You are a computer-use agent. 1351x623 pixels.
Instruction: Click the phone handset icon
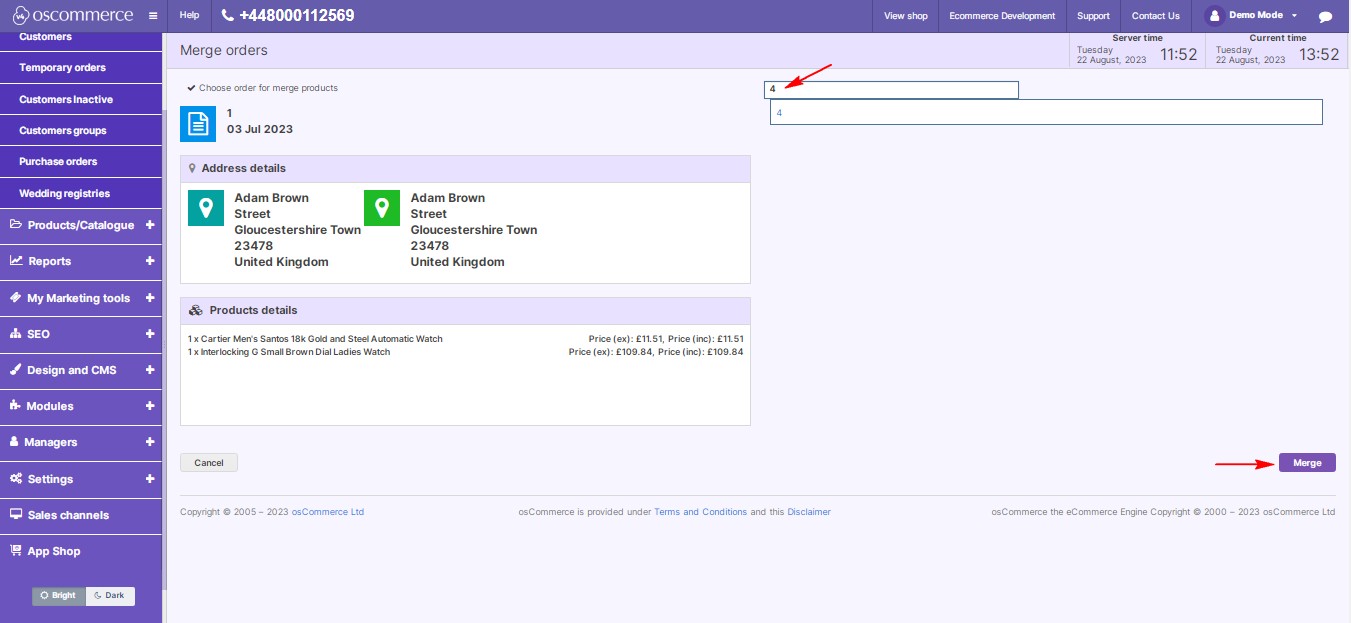click(227, 16)
